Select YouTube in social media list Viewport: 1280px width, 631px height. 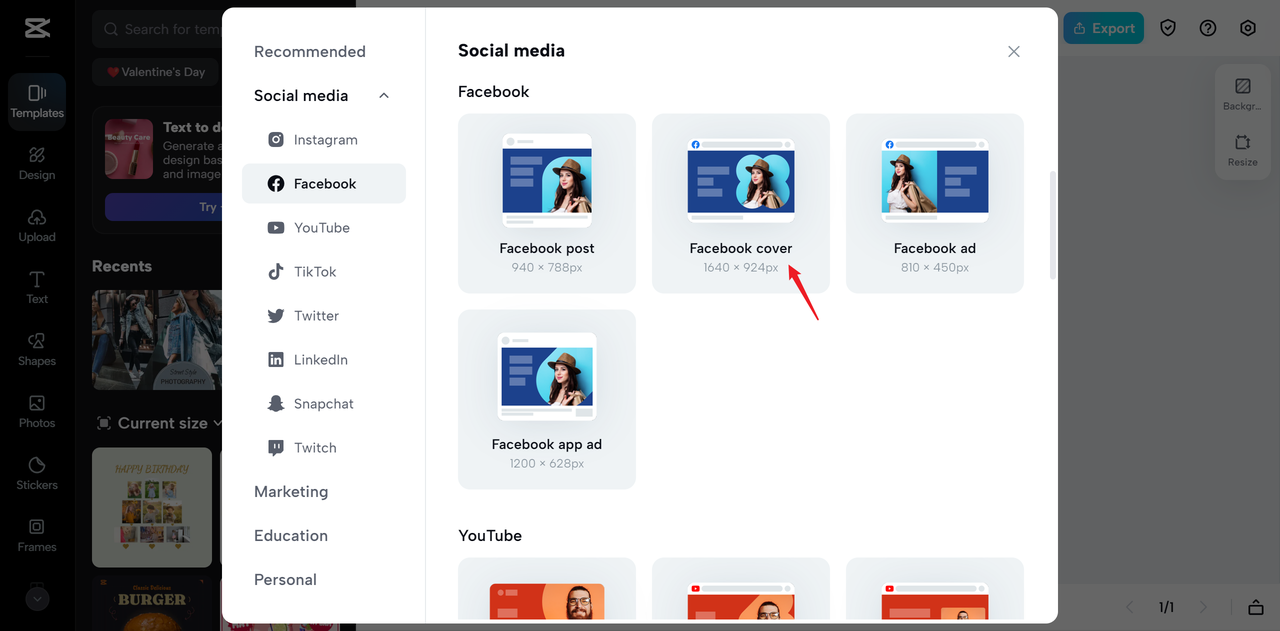[x=324, y=228]
